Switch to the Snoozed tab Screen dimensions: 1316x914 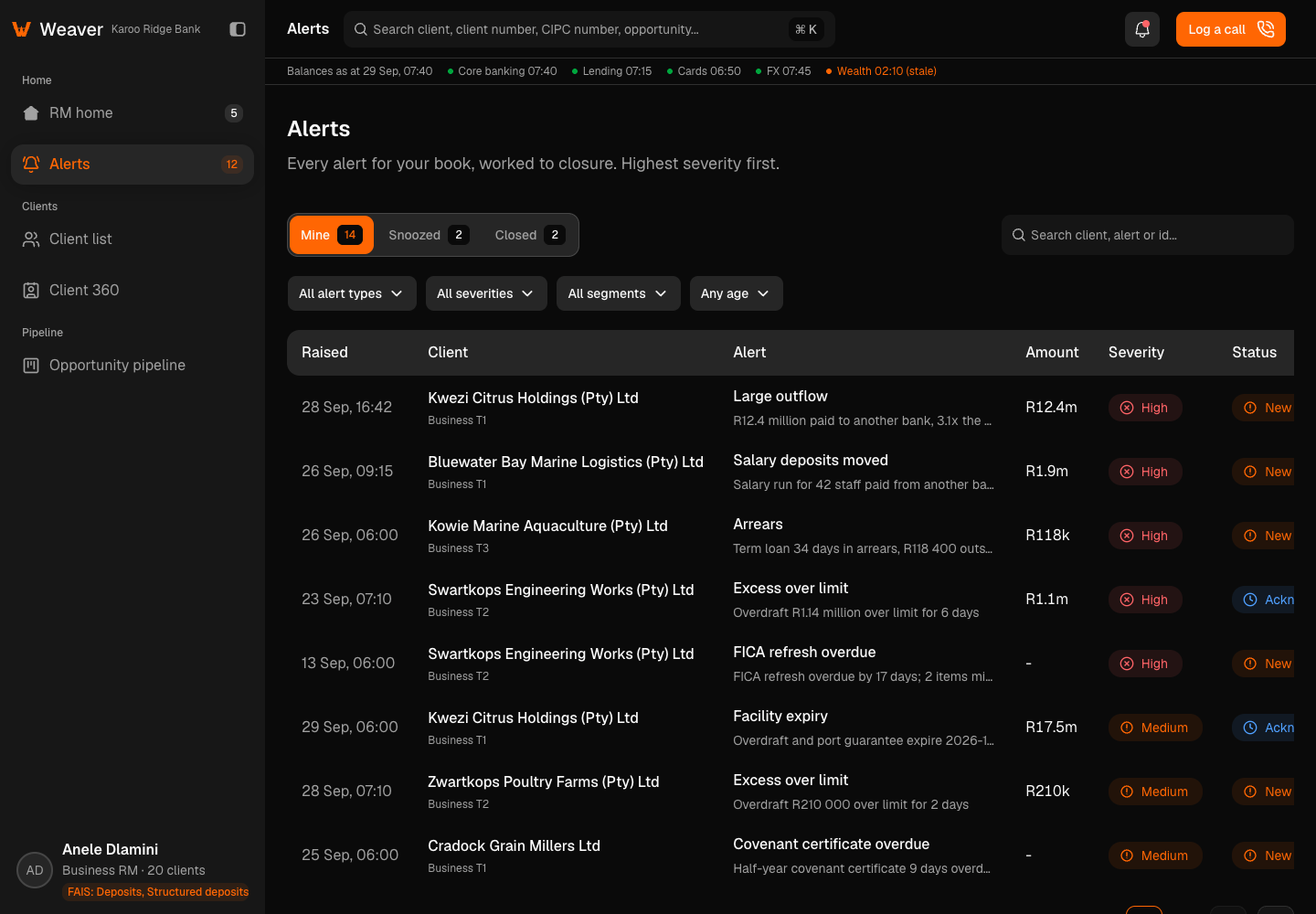pyautogui.click(x=429, y=235)
